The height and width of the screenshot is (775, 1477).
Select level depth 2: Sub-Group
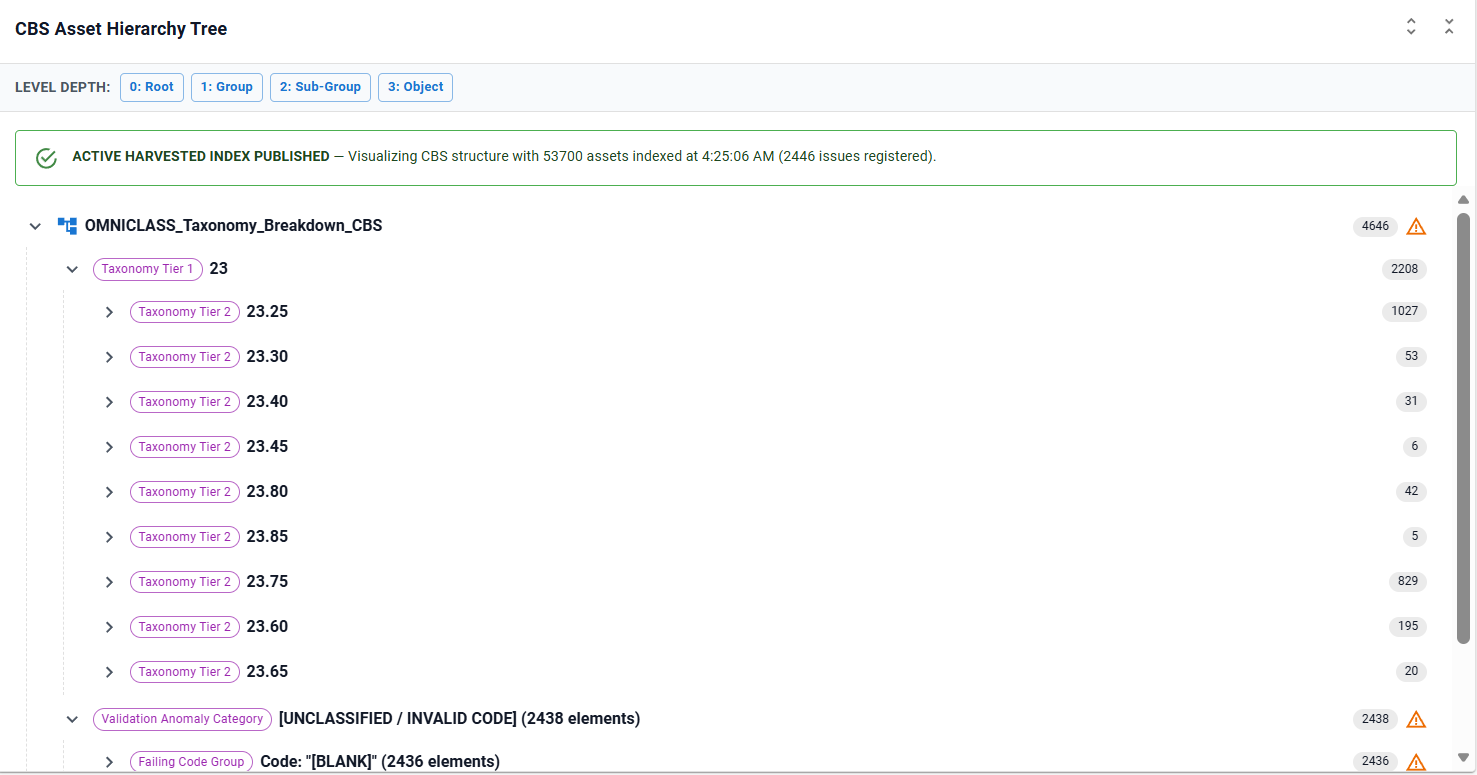point(320,87)
